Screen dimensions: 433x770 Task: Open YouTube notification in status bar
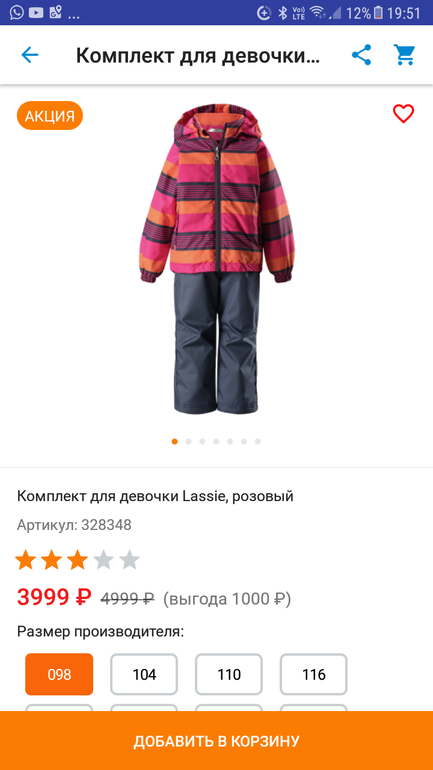coord(36,13)
